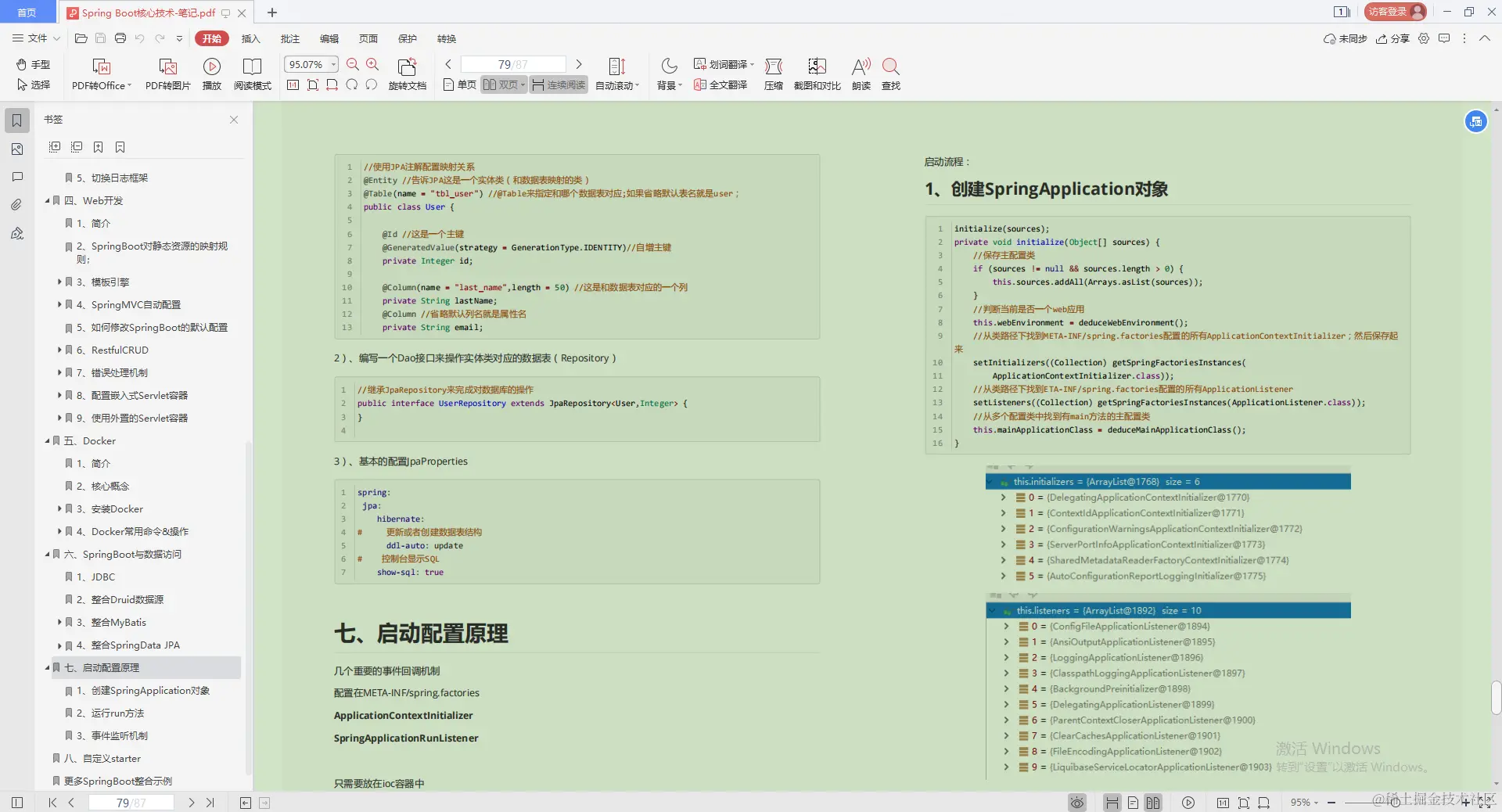The width and height of the screenshot is (1502, 812).
Task: Click the vertical document scrollbar thumb
Action: [1496, 698]
